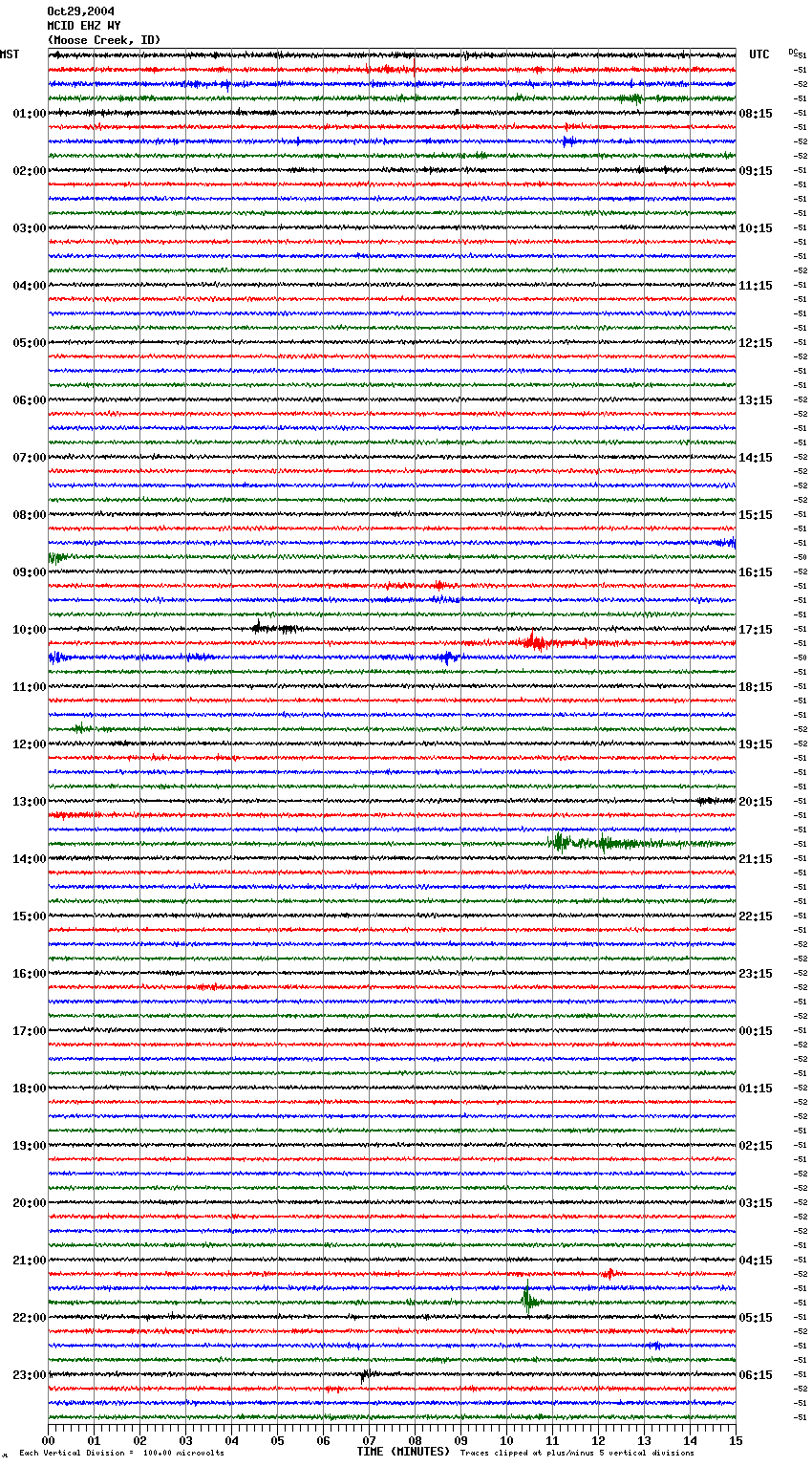Click the 14:15 UTC time label

pos(756,458)
